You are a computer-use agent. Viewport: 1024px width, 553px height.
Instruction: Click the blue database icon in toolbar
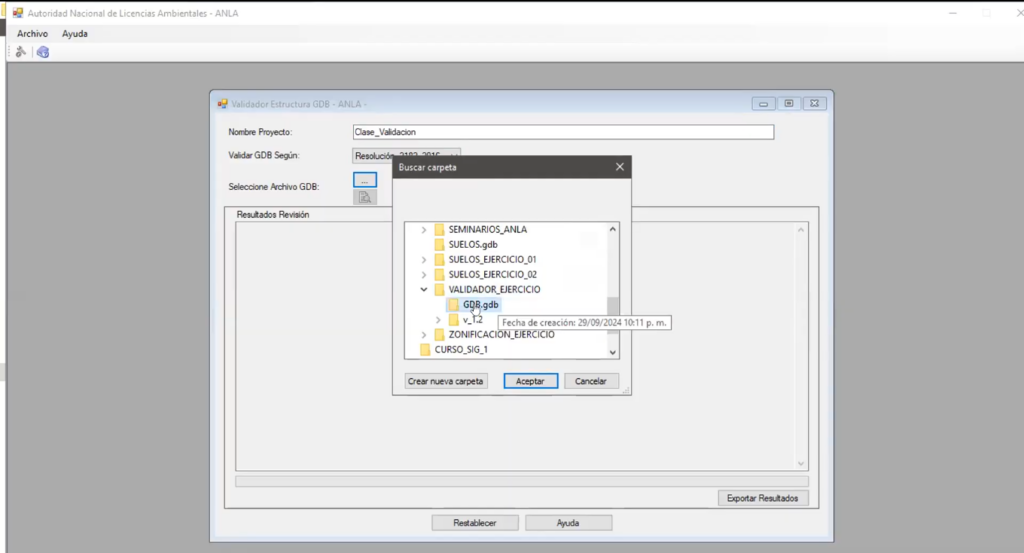pos(43,52)
